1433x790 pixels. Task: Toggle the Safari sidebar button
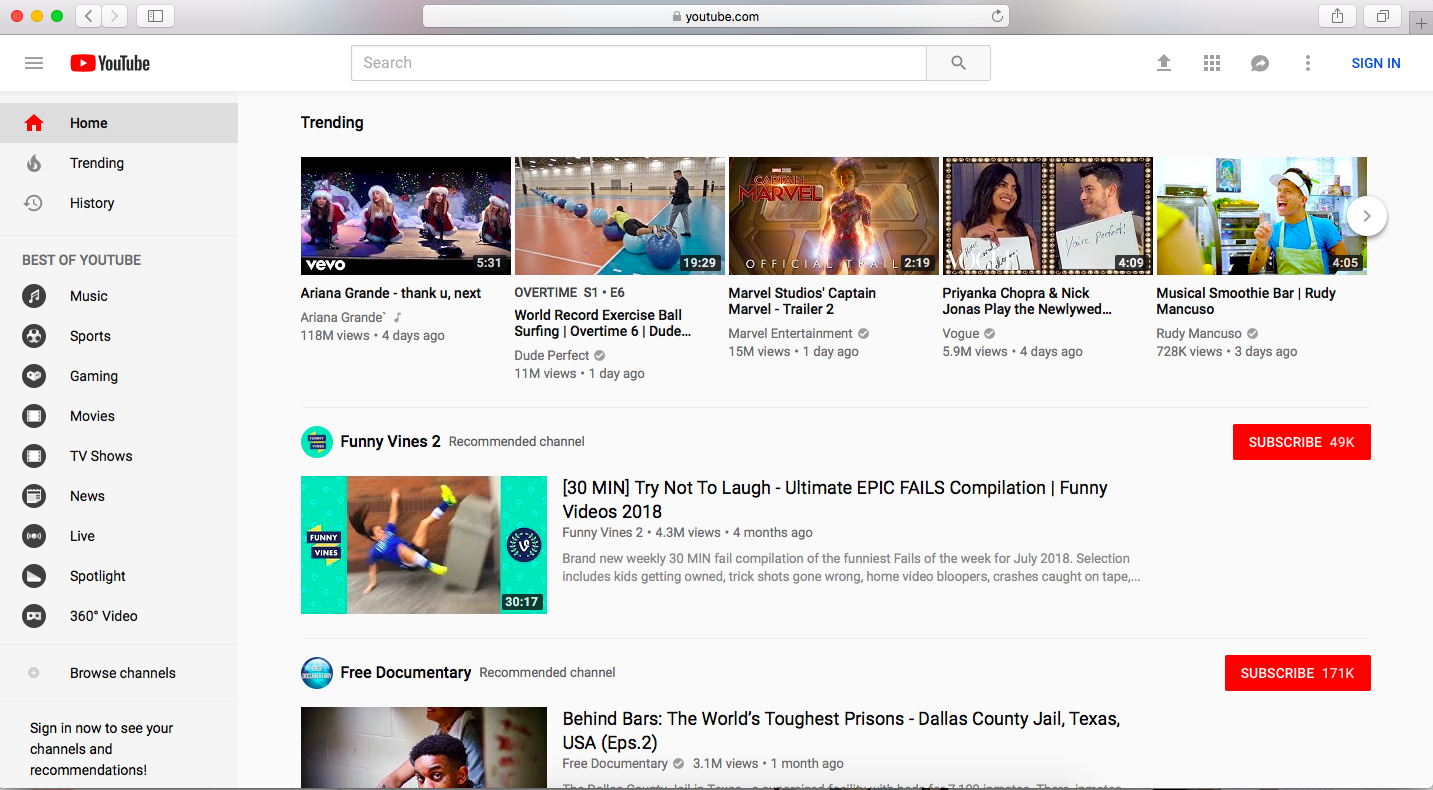[x=155, y=16]
